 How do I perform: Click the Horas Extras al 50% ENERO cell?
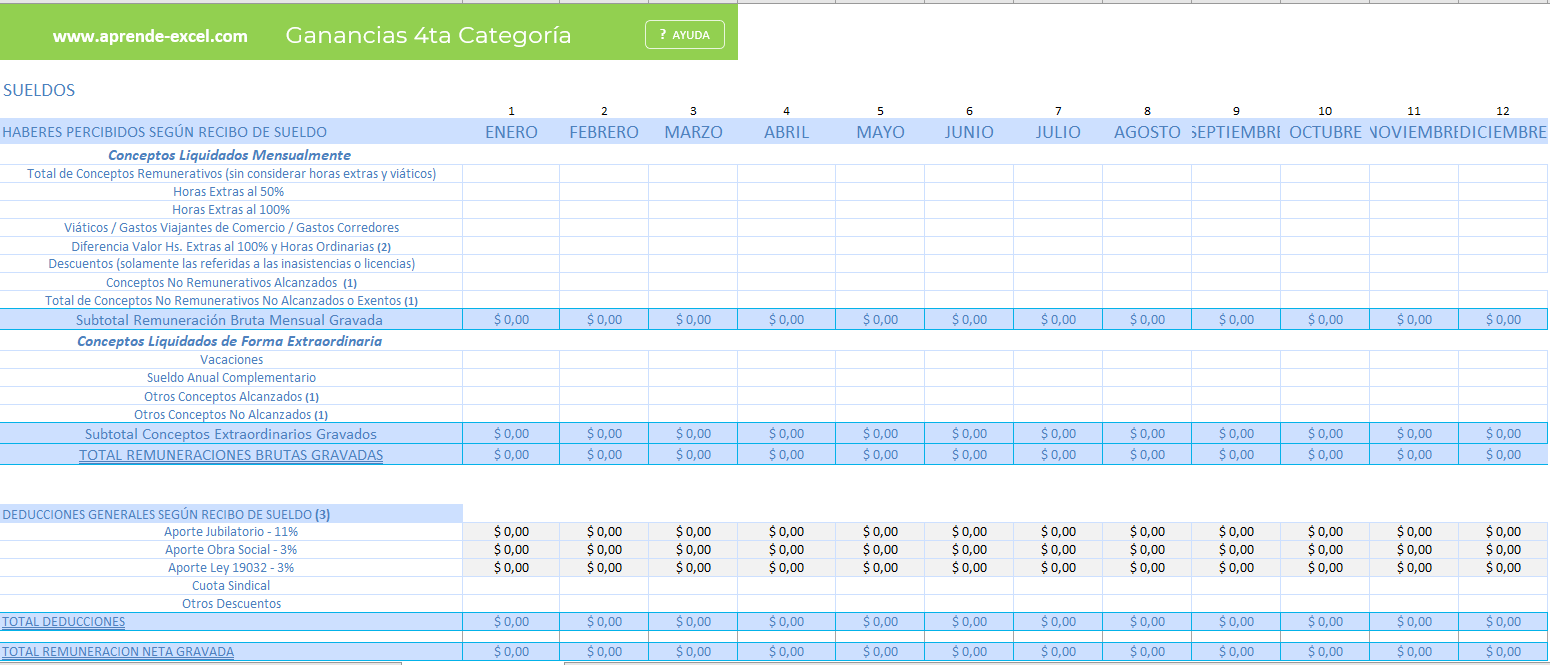coord(511,192)
